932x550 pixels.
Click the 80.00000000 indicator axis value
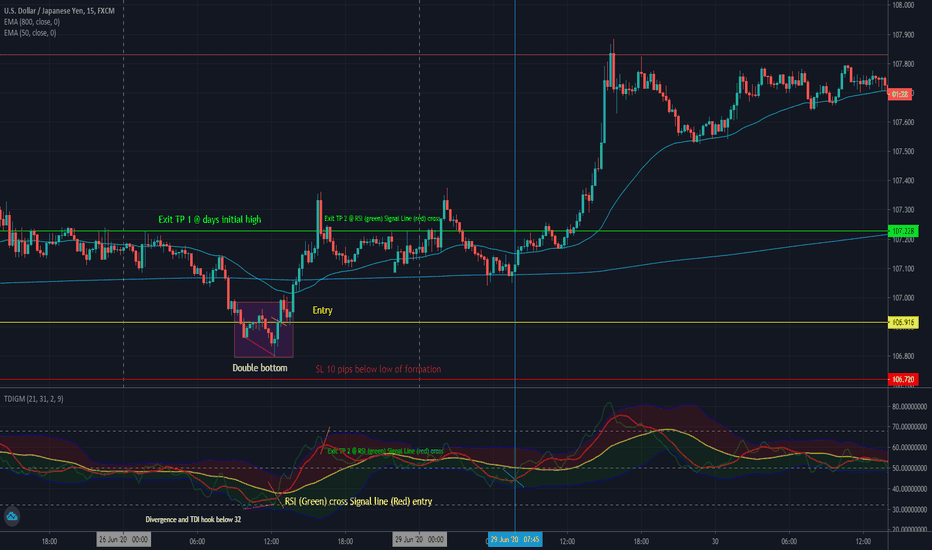tap(909, 407)
